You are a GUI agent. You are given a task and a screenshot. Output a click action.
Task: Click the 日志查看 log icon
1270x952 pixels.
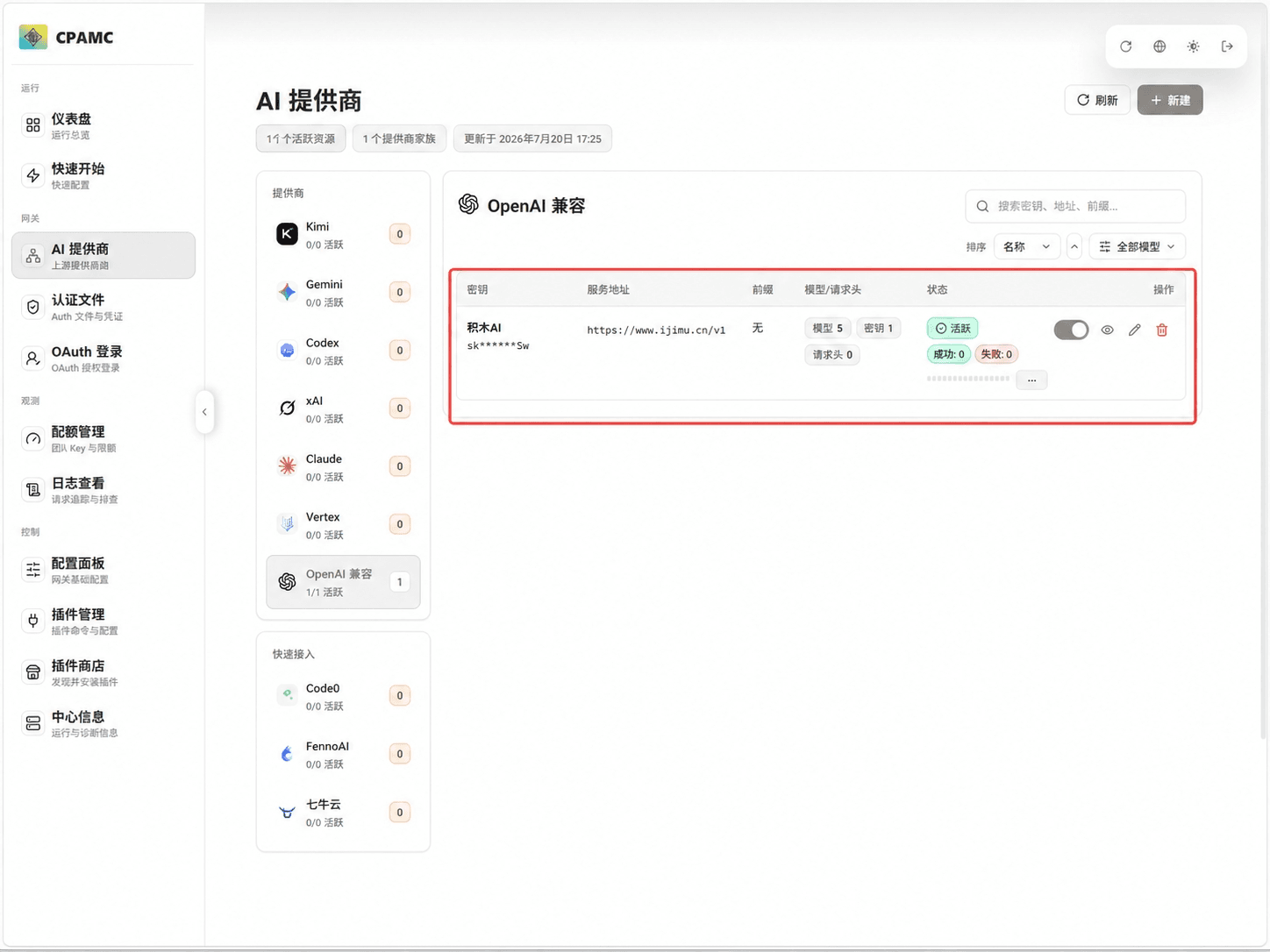tap(33, 490)
